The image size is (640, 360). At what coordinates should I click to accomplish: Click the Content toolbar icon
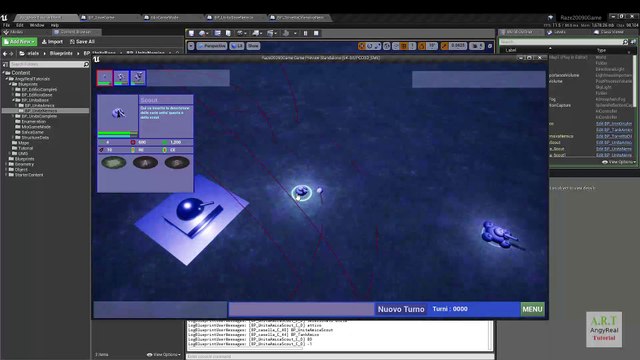click(x=218, y=33)
